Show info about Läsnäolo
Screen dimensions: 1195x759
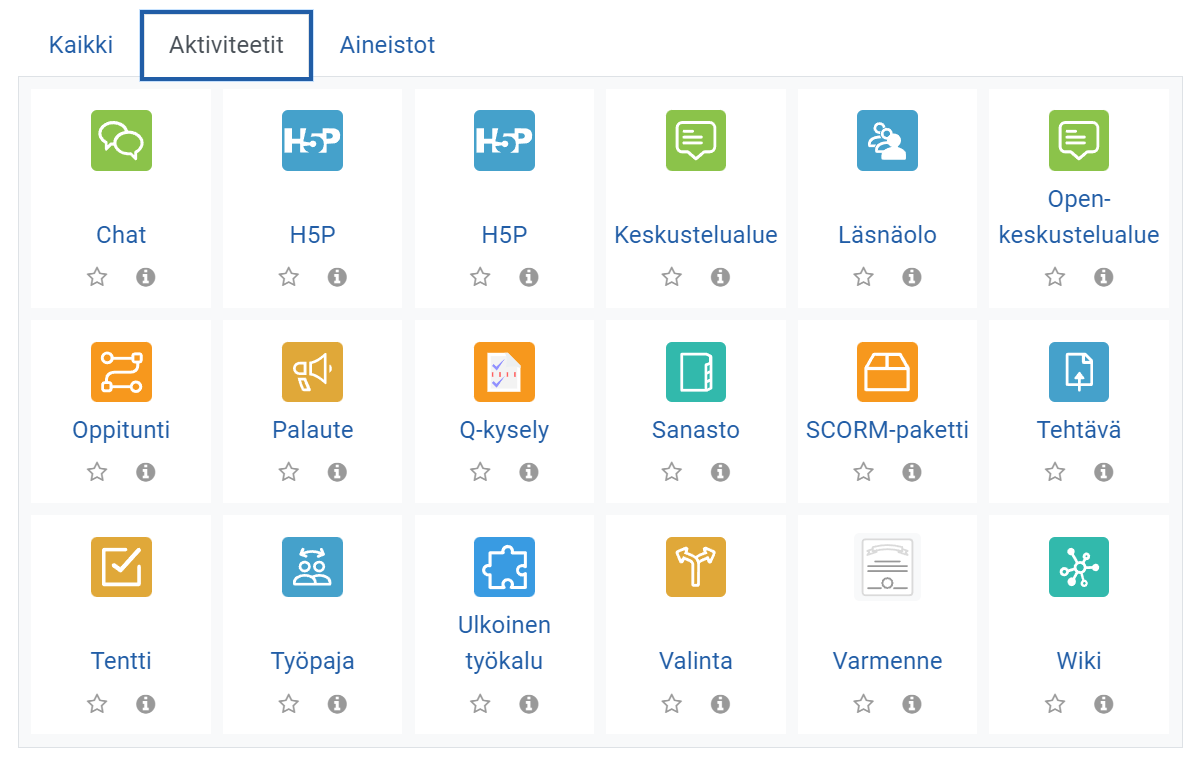(x=911, y=277)
